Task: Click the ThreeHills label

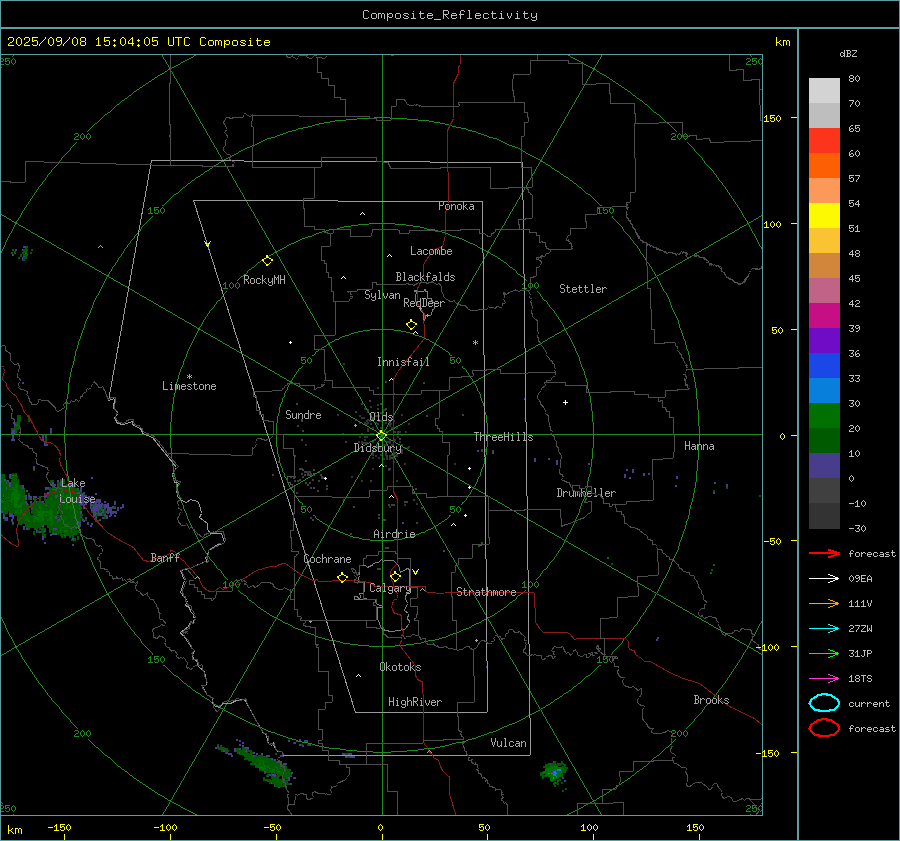Action: pos(503,437)
